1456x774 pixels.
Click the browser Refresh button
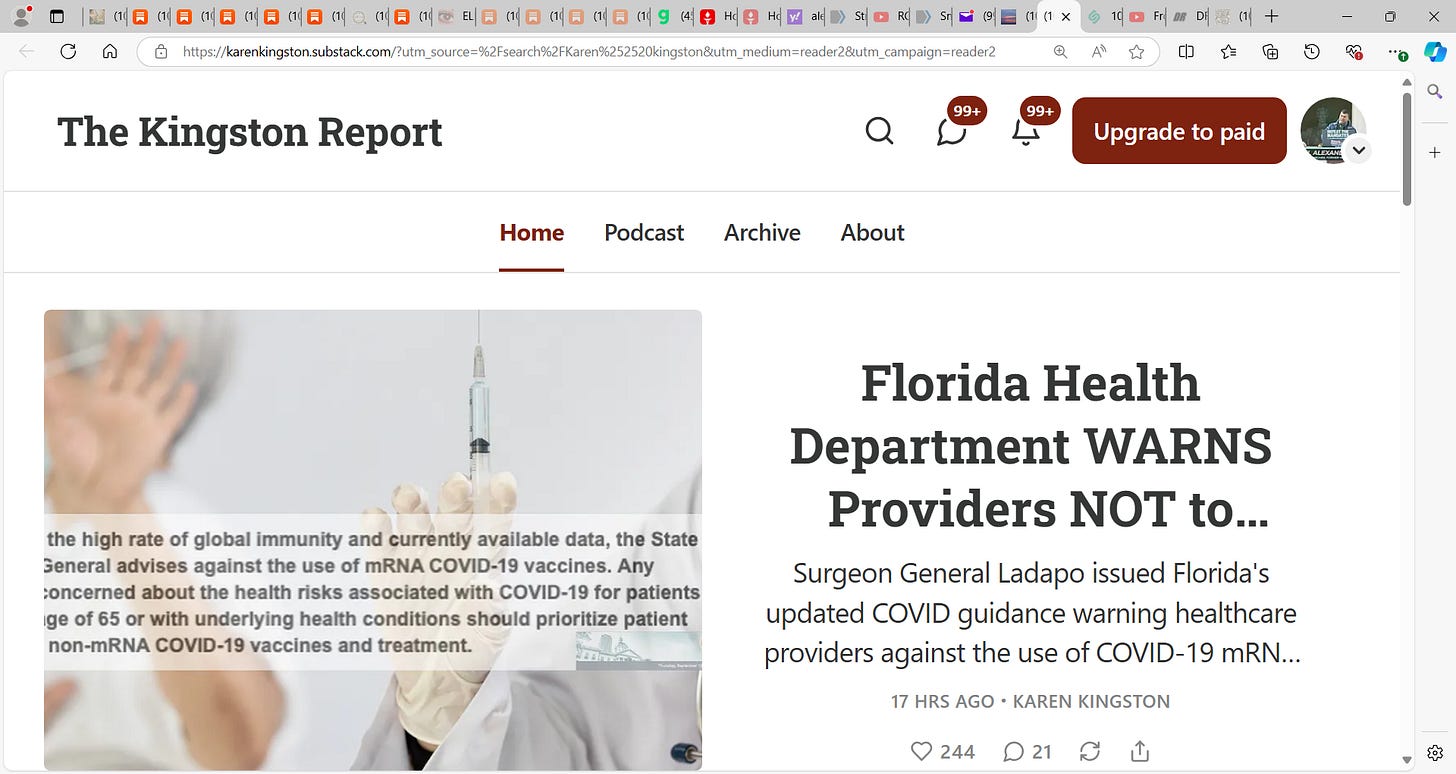pyautogui.click(x=68, y=51)
